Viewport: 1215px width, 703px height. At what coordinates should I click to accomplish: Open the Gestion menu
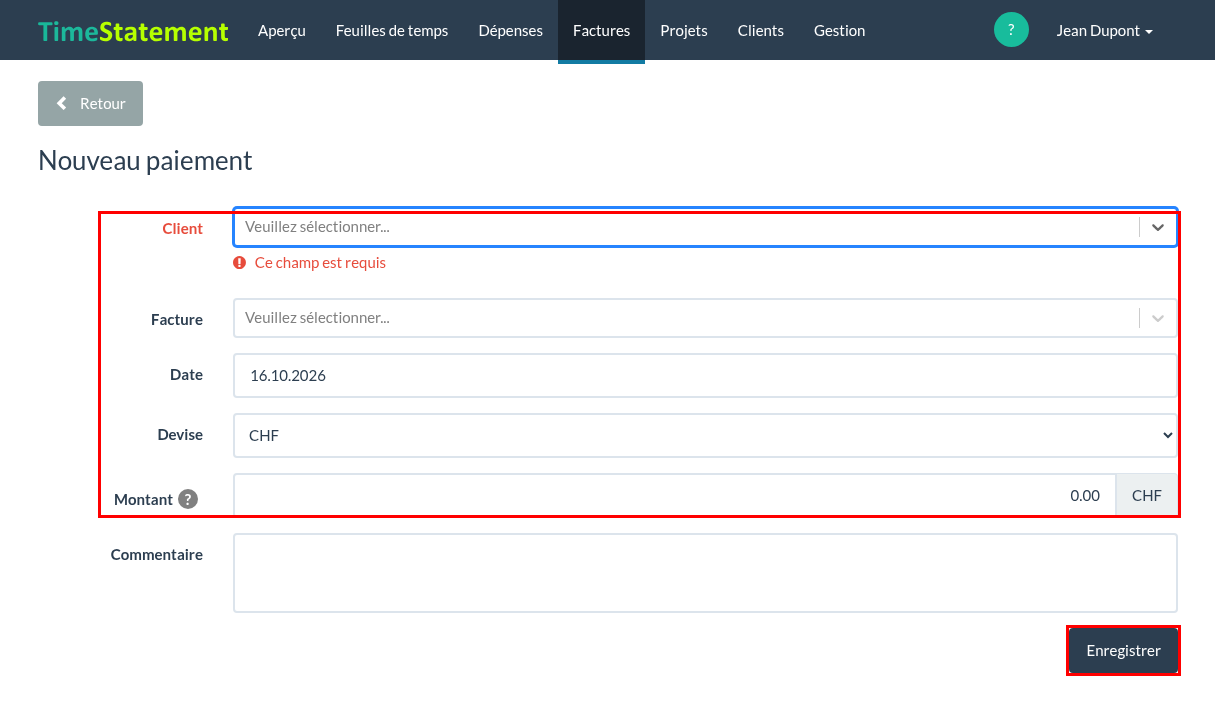[840, 30]
